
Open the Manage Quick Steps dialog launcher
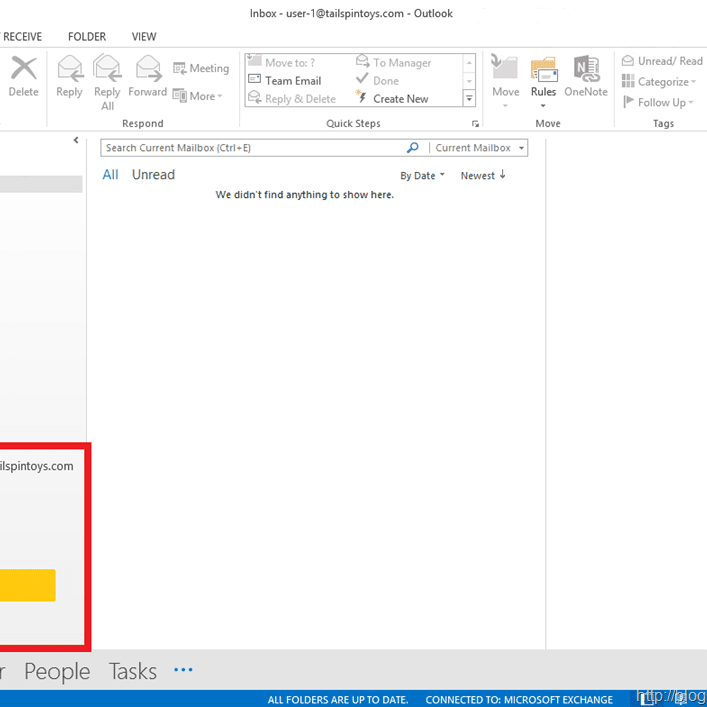click(475, 124)
